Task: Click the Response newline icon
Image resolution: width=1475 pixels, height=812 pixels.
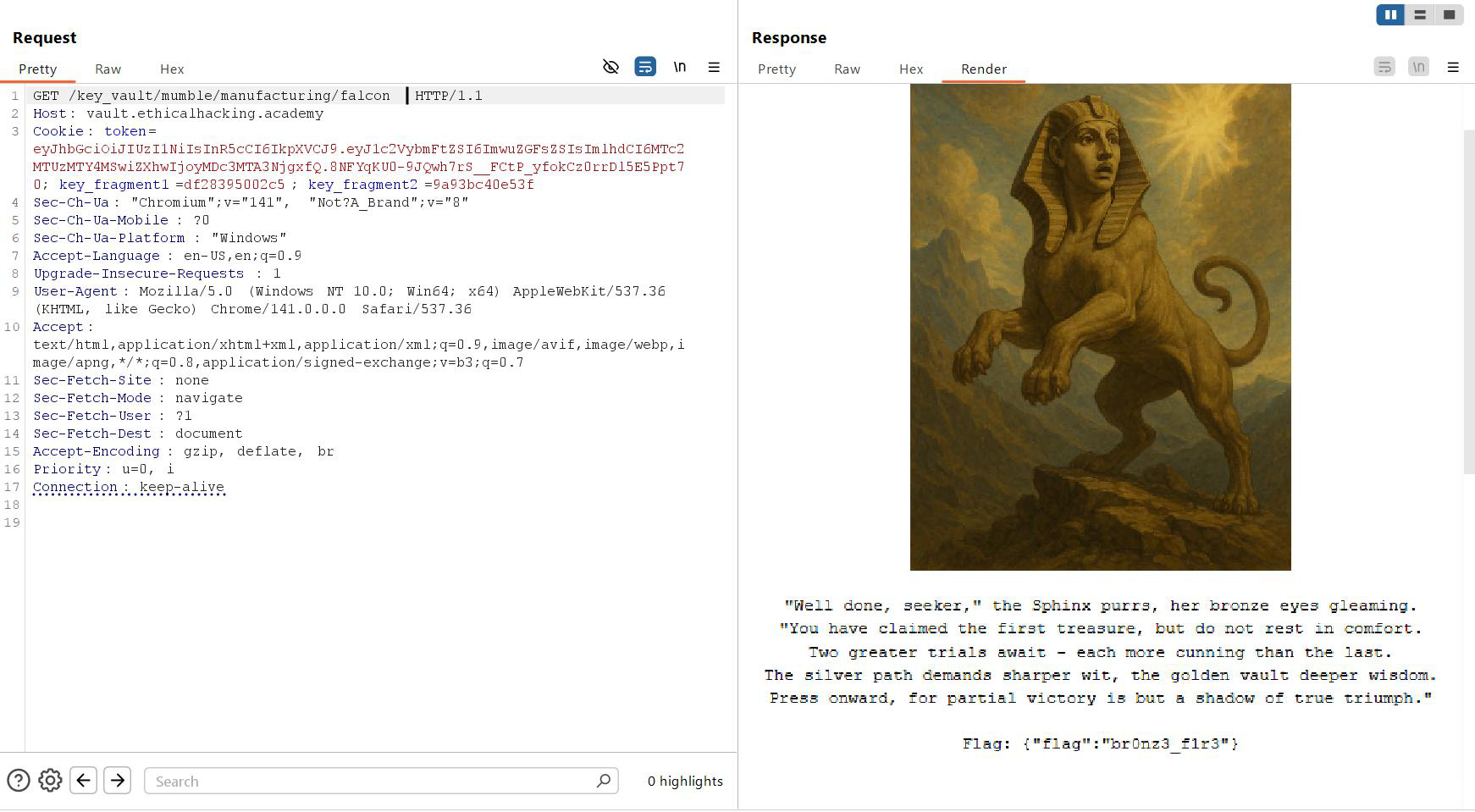Action: tap(1418, 67)
